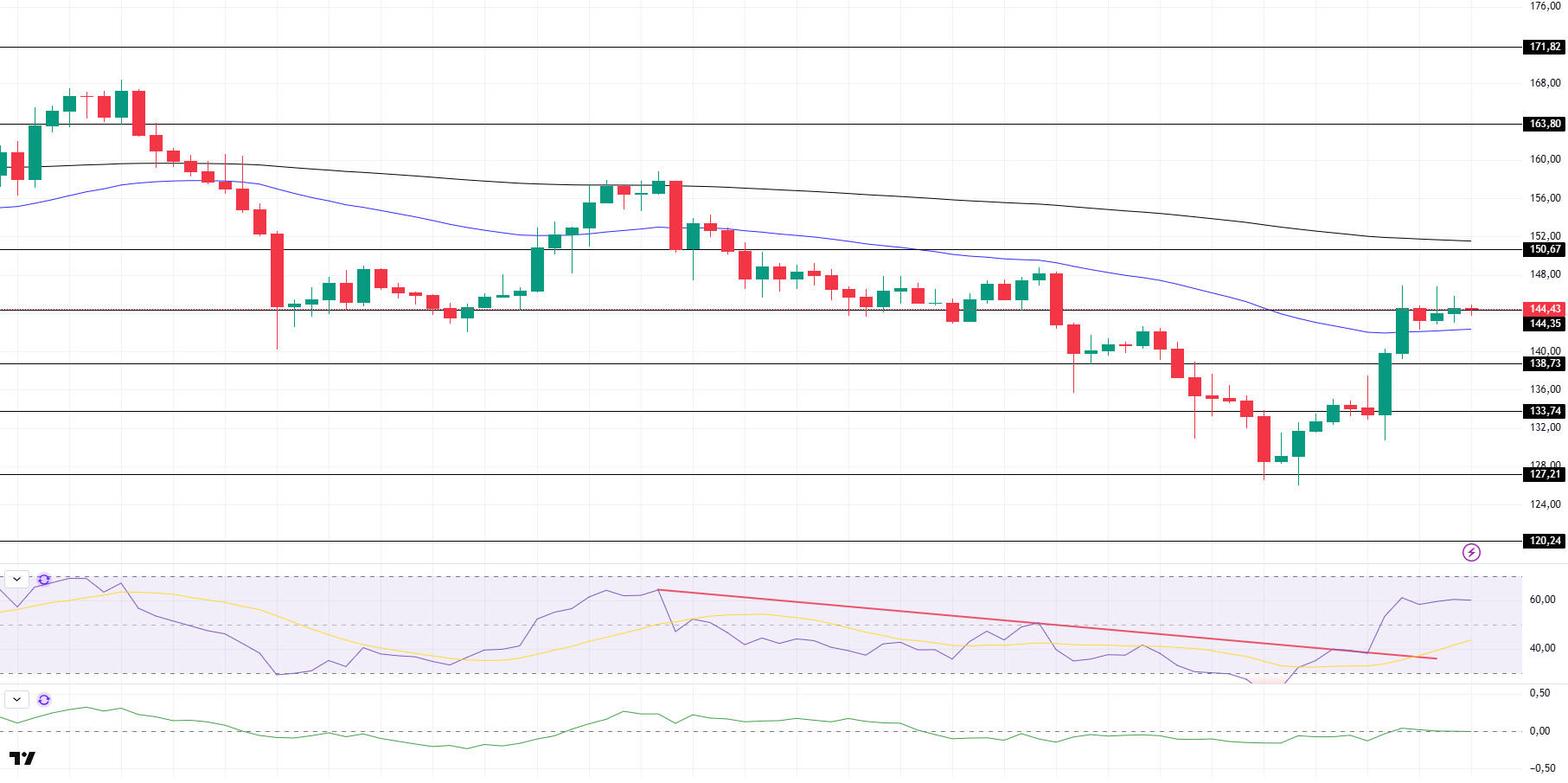
Task: Click the 124,00 price axis value
Action: (x=1545, y=504)
